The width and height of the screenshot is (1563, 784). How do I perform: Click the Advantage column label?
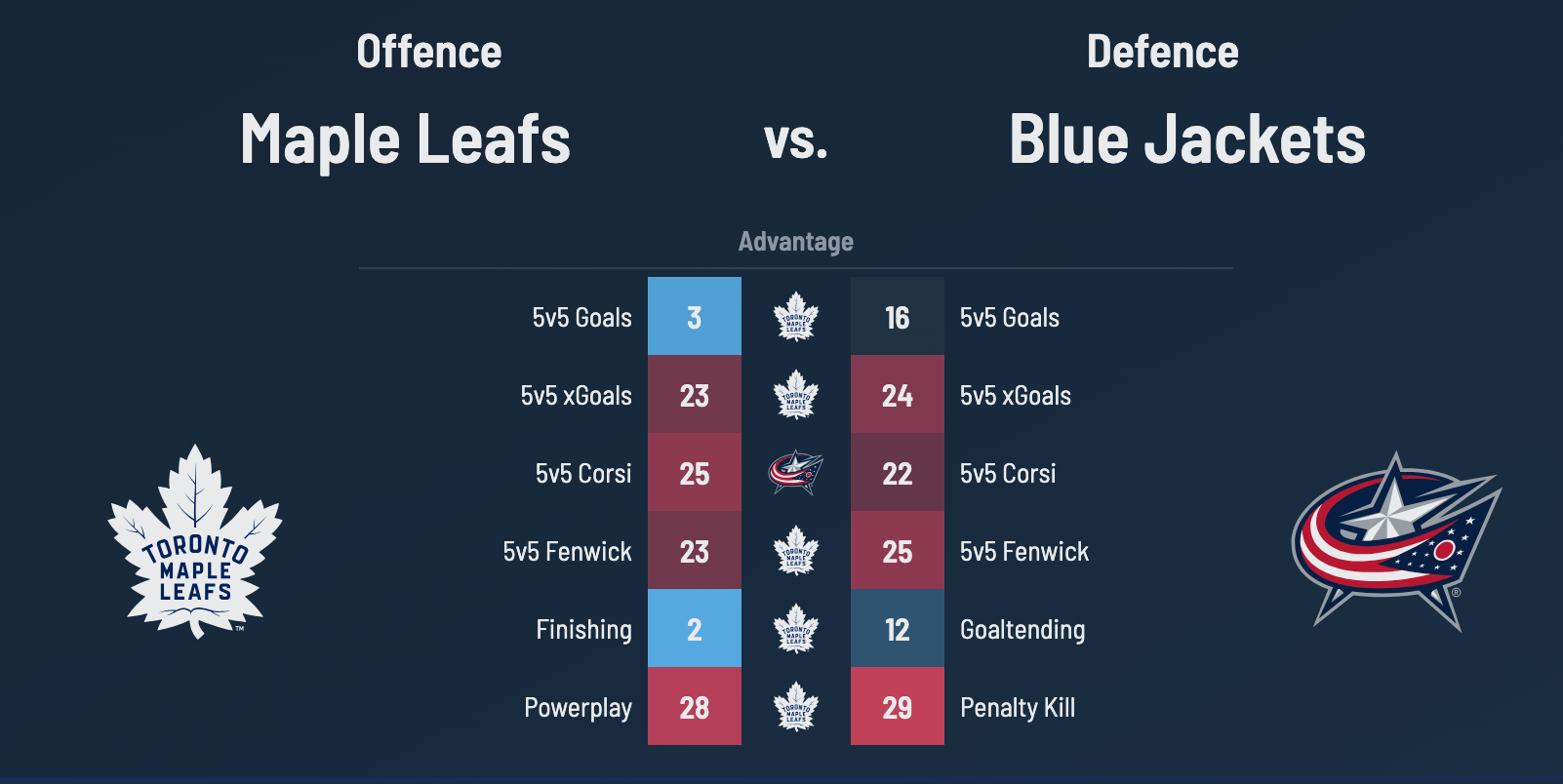[x=796, y=242]
